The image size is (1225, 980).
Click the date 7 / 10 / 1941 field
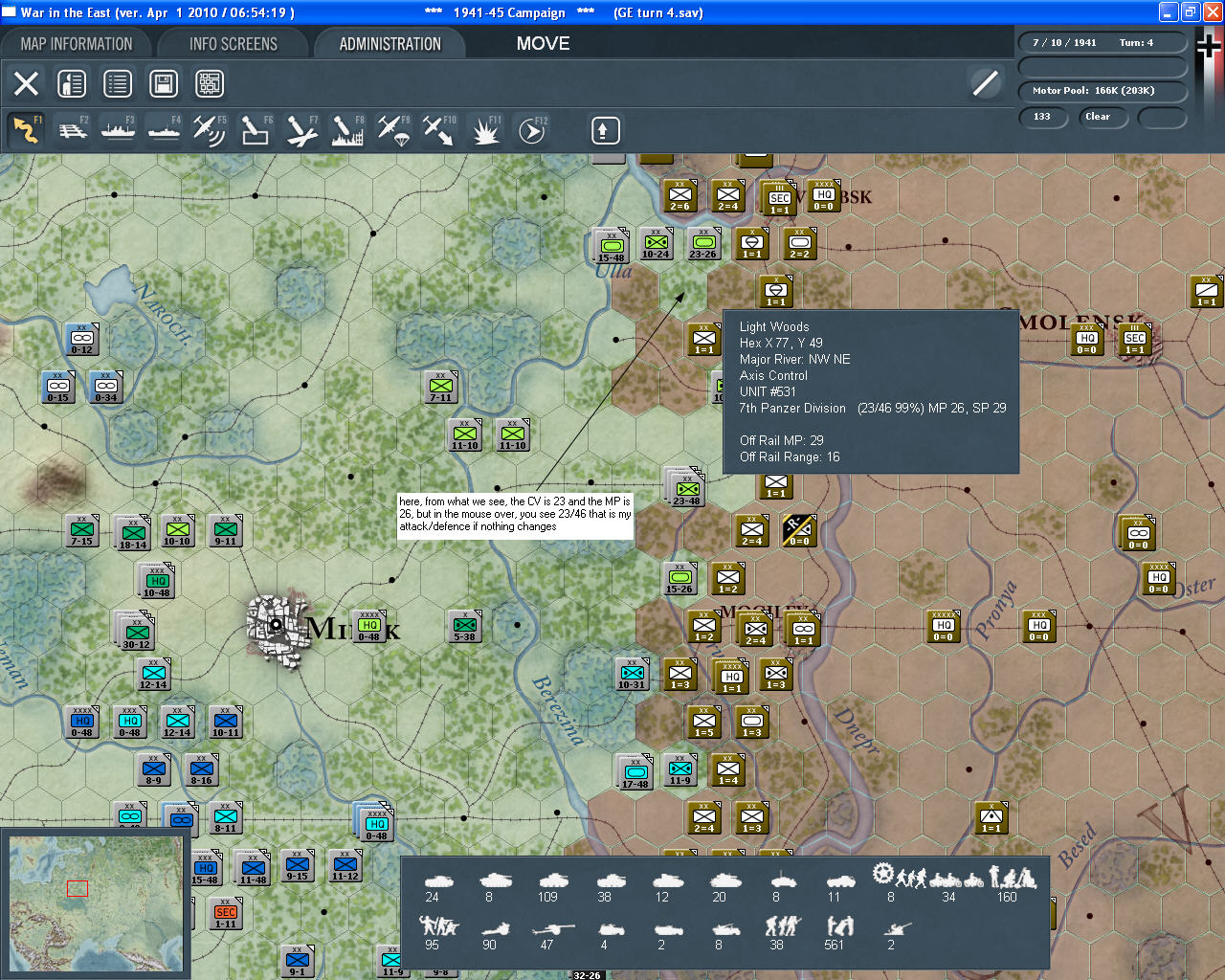[1102, 43]
